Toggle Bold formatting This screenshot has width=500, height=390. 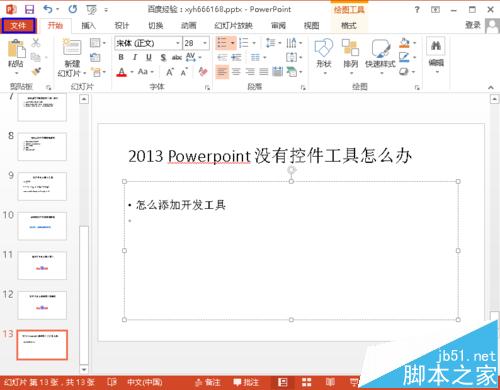121,57
